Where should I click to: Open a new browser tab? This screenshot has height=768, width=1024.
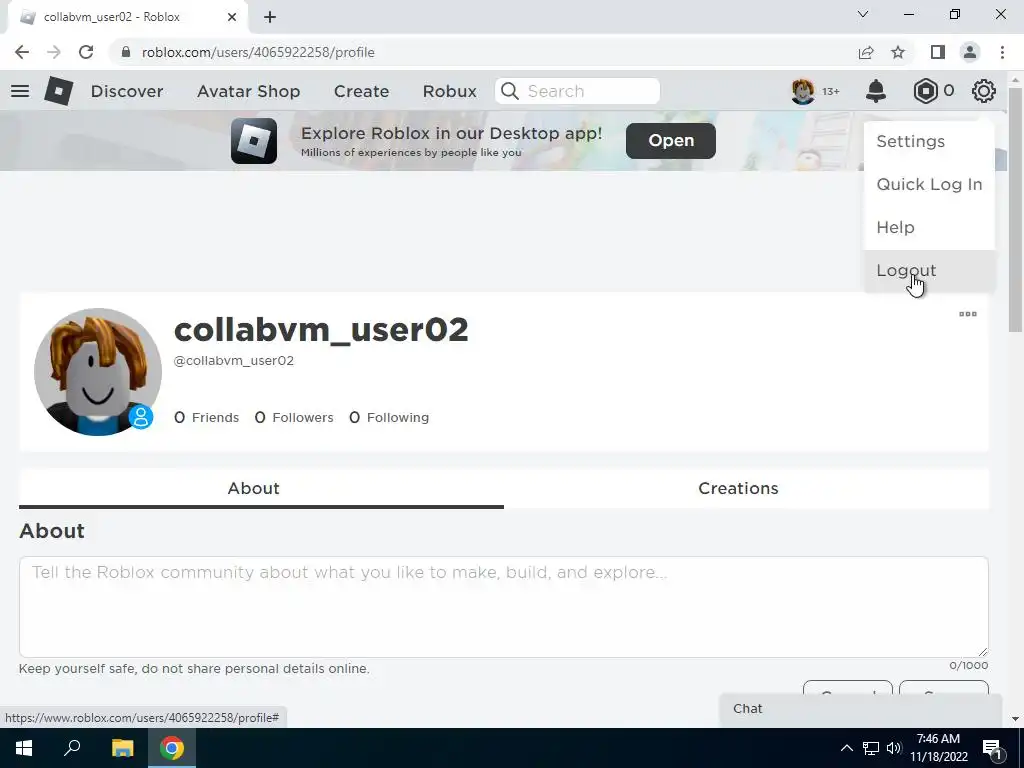click(270, 17)
